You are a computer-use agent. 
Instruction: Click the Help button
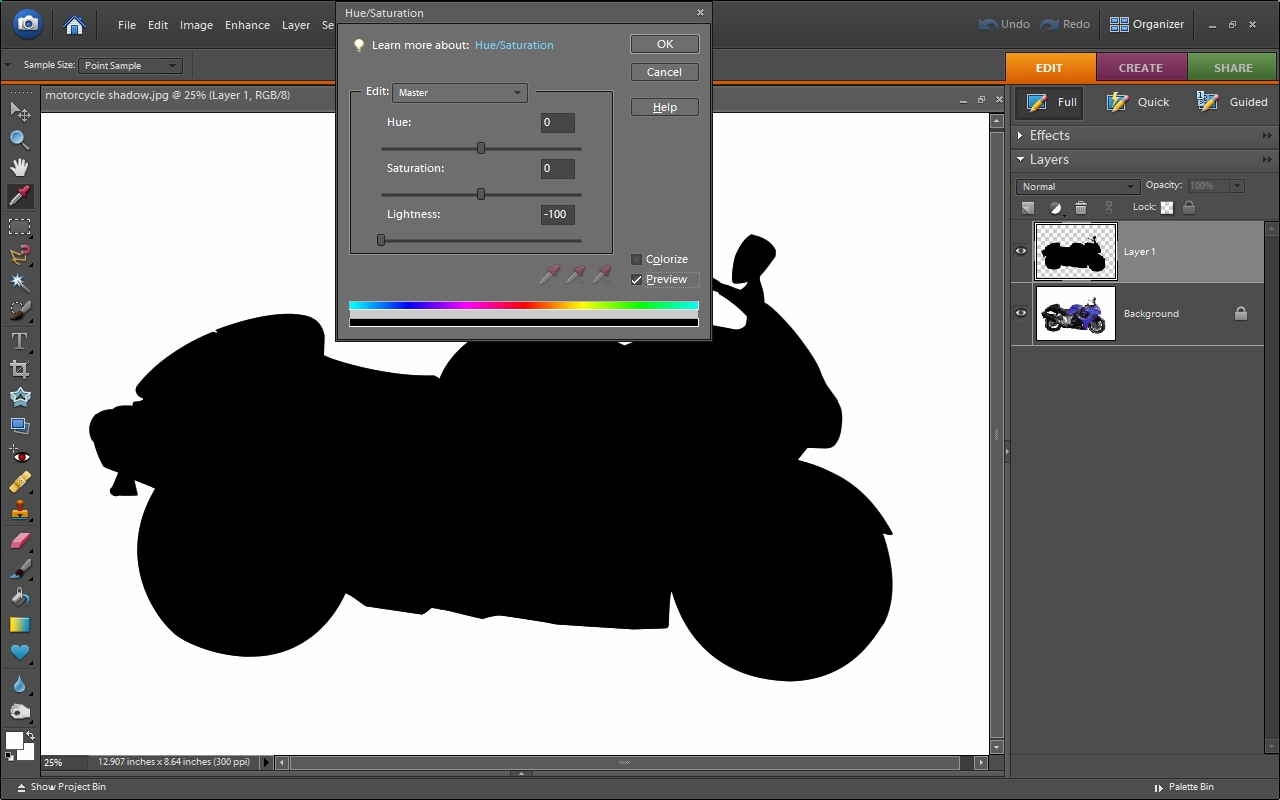[x=665, y=107]
